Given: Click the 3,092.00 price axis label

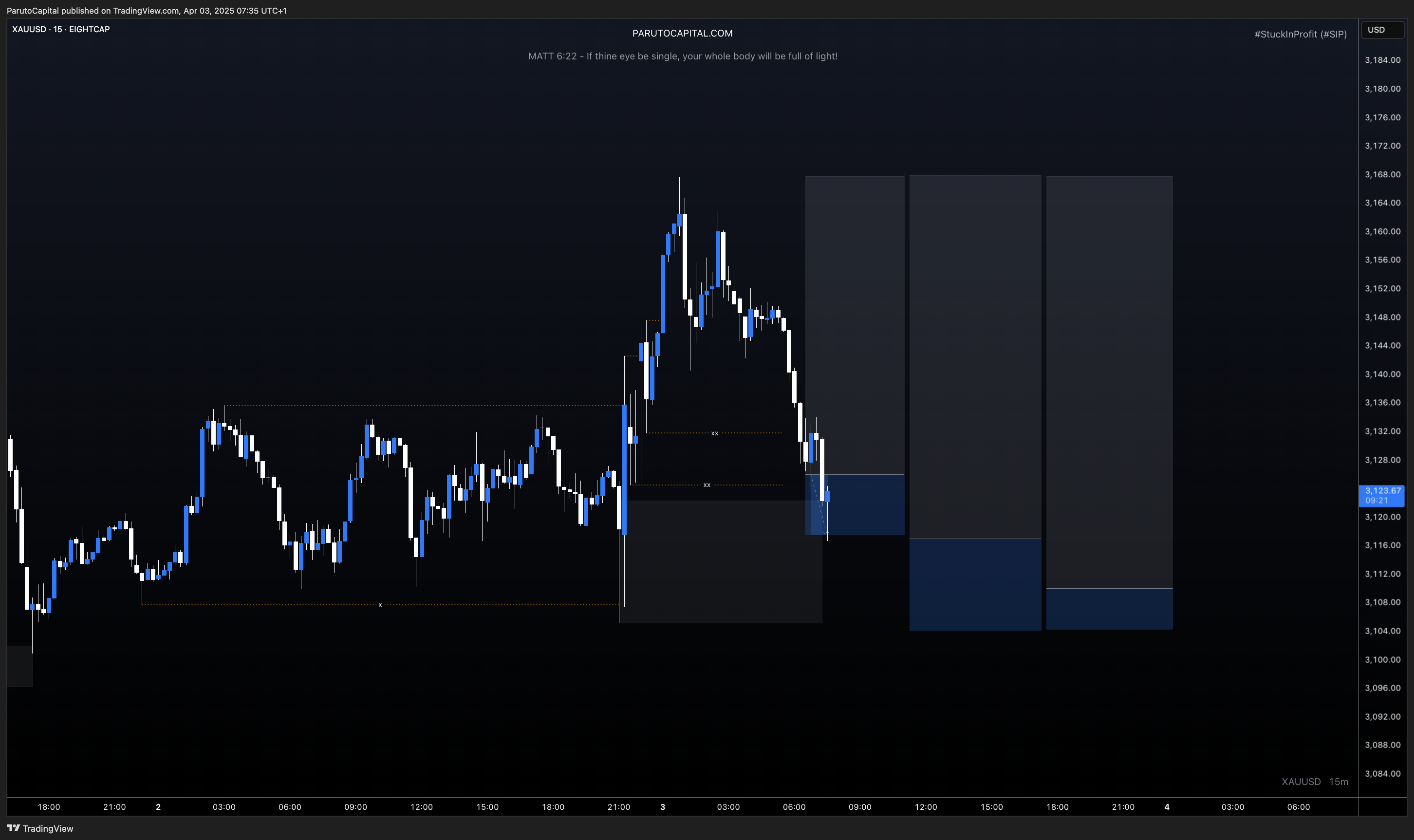Looking at the screenshot, I should tap(1382, 717).
